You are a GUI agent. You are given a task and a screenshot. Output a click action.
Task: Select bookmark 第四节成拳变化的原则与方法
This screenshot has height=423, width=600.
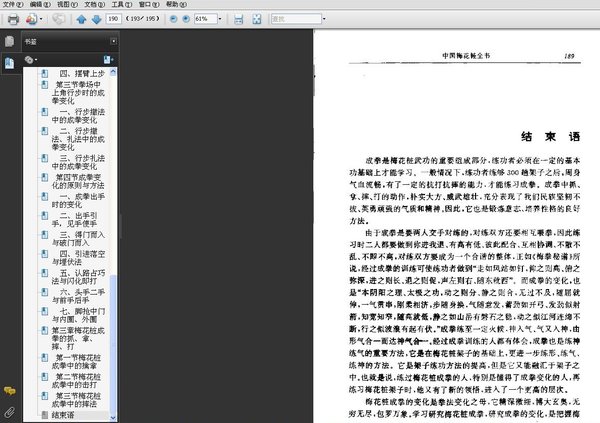coord(78,181)
